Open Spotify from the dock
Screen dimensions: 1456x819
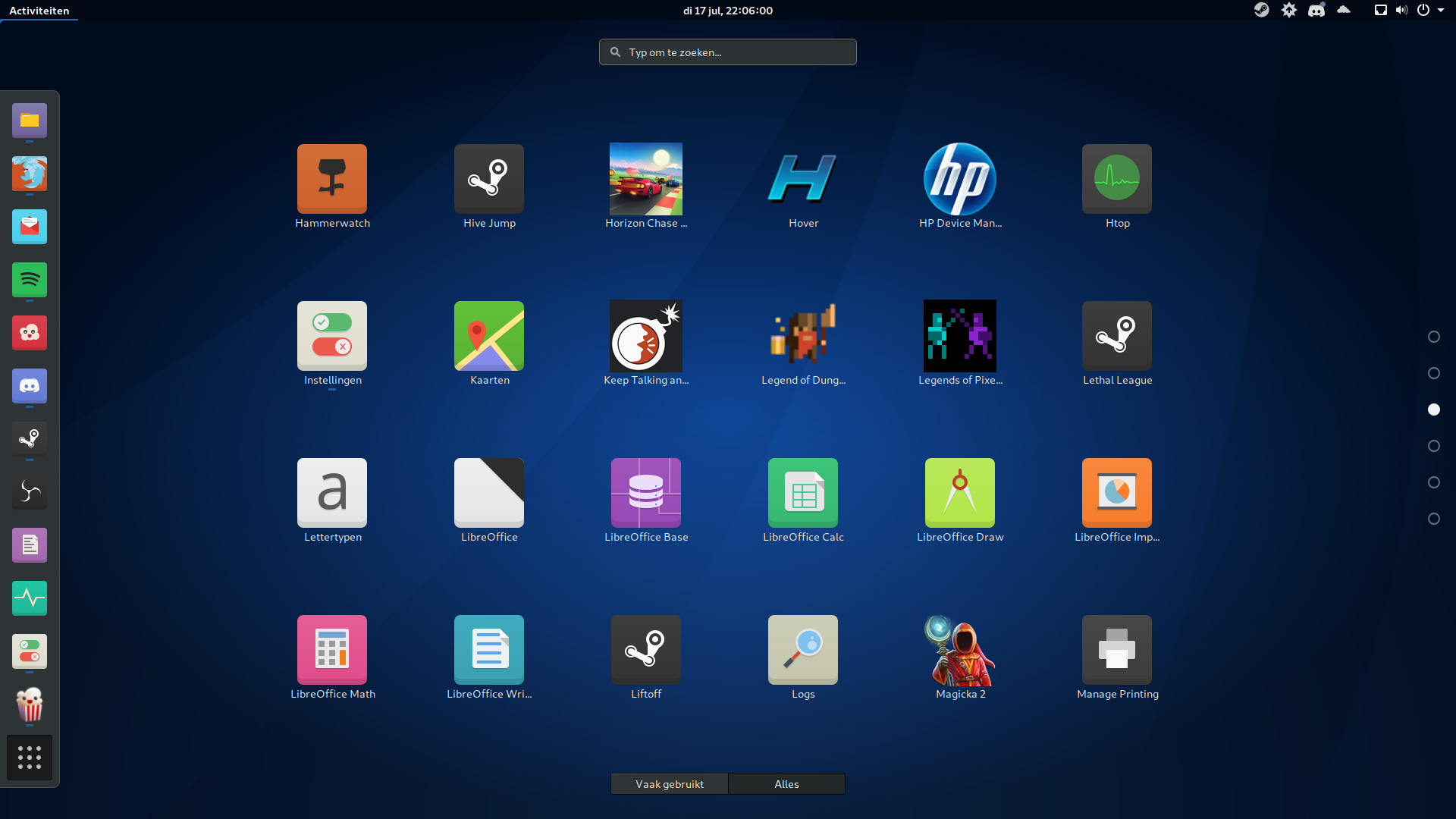coord(30,280)
